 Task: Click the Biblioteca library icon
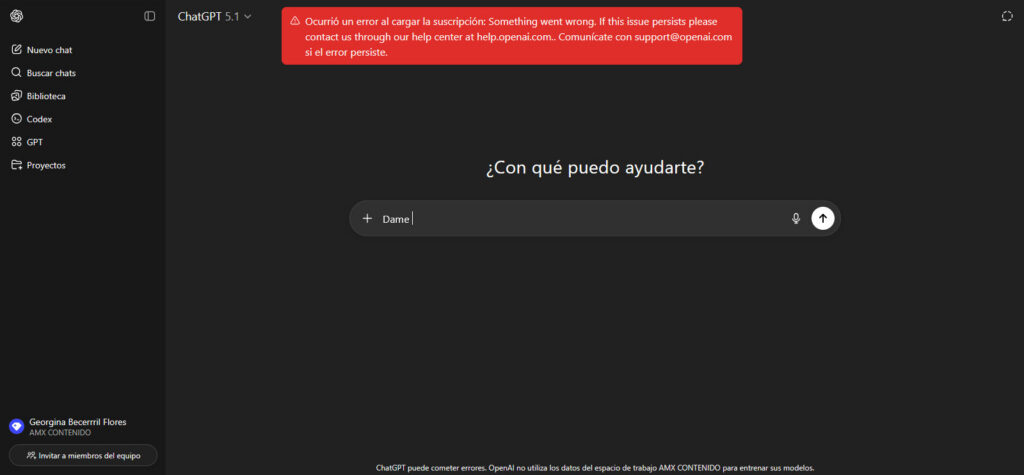click(16, 96)
